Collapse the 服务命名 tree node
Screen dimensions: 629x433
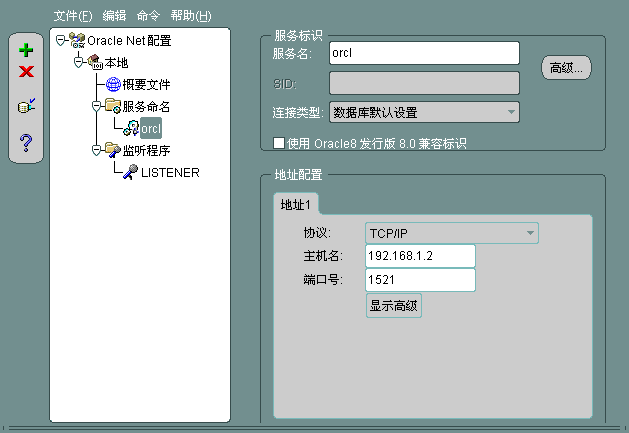(96, 106)
